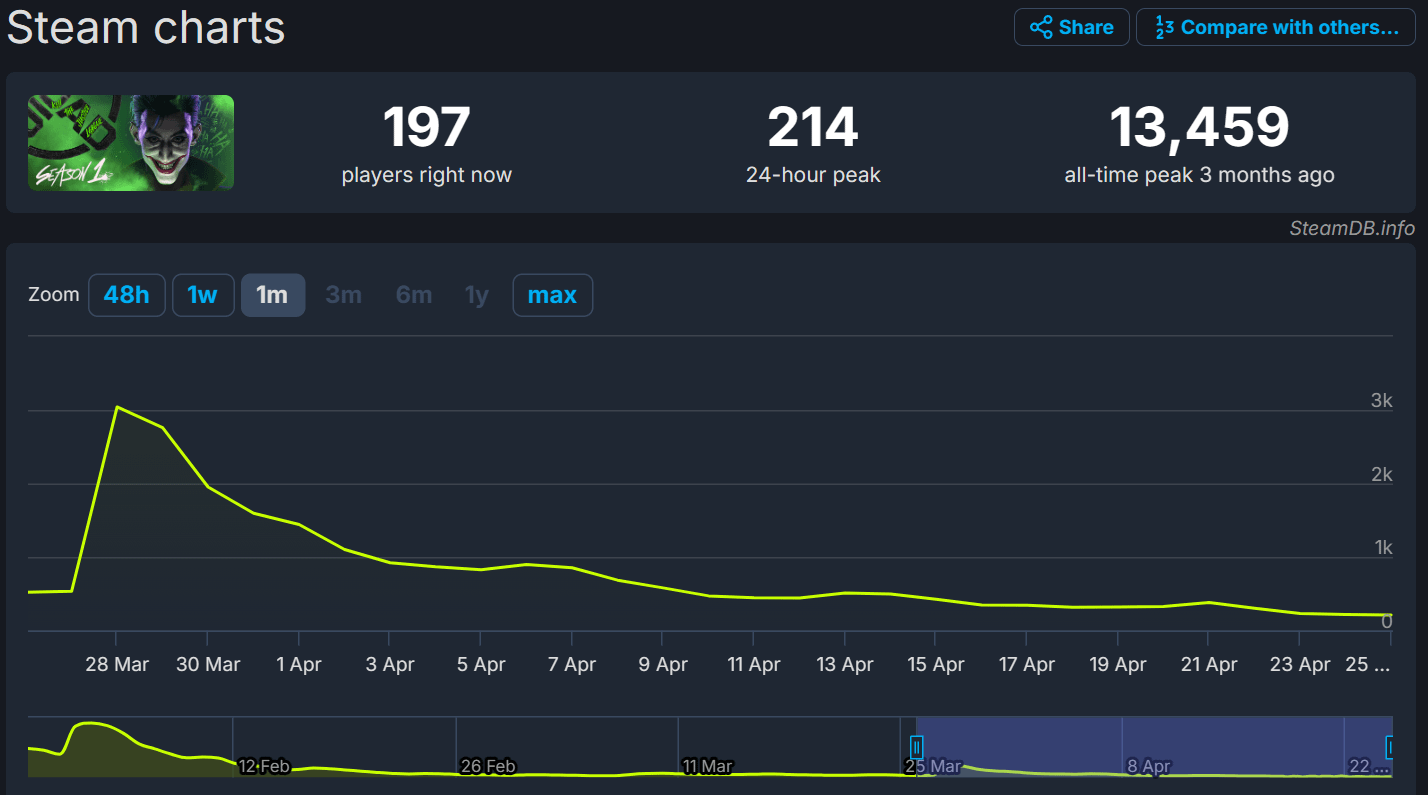Click the Zoom label
This screenshot has width=1428, height=795.
[54, 295]
